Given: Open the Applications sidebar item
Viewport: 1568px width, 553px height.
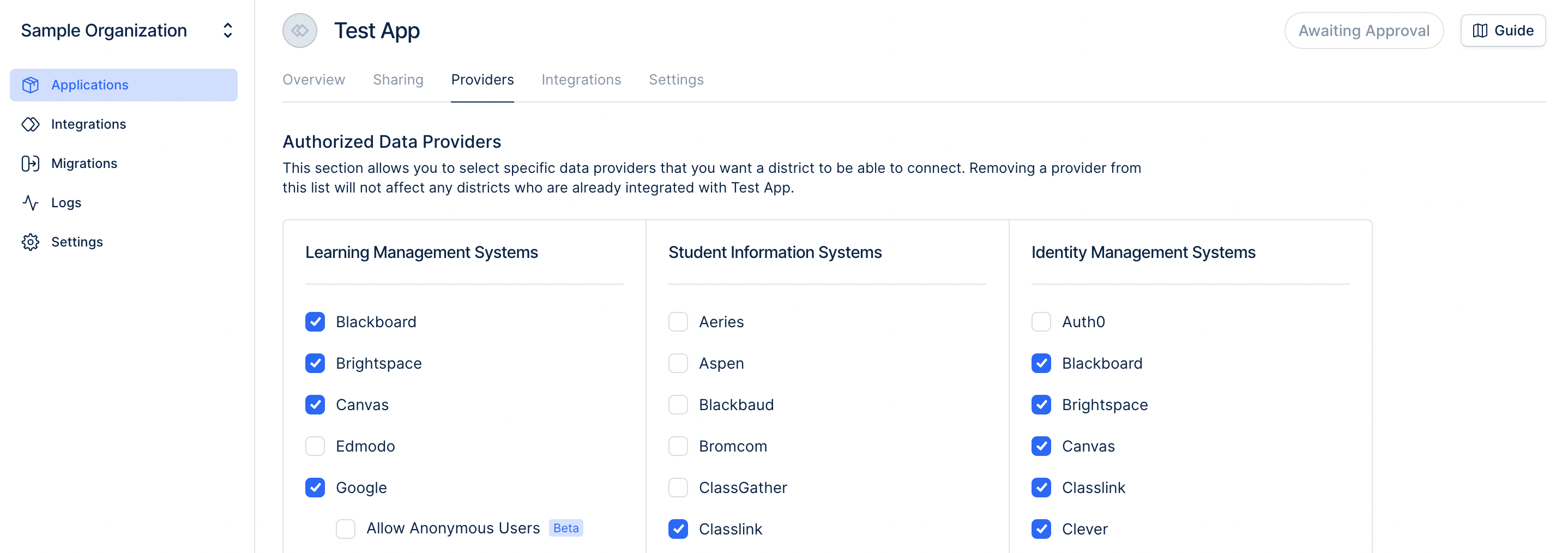Looking at the screenshot, I should [x=124, y=85].
